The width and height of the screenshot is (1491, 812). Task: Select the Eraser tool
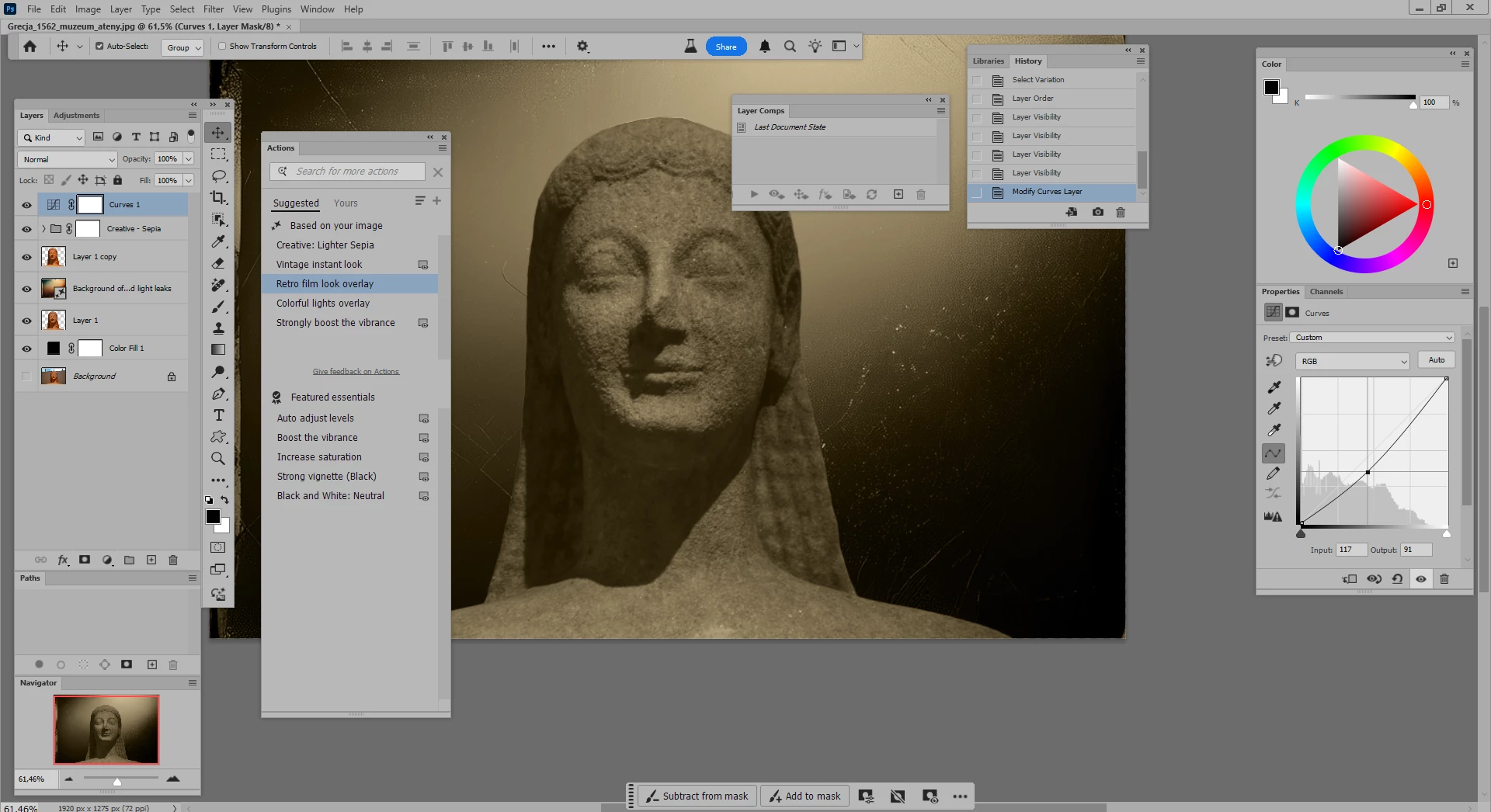coord(218,263)
